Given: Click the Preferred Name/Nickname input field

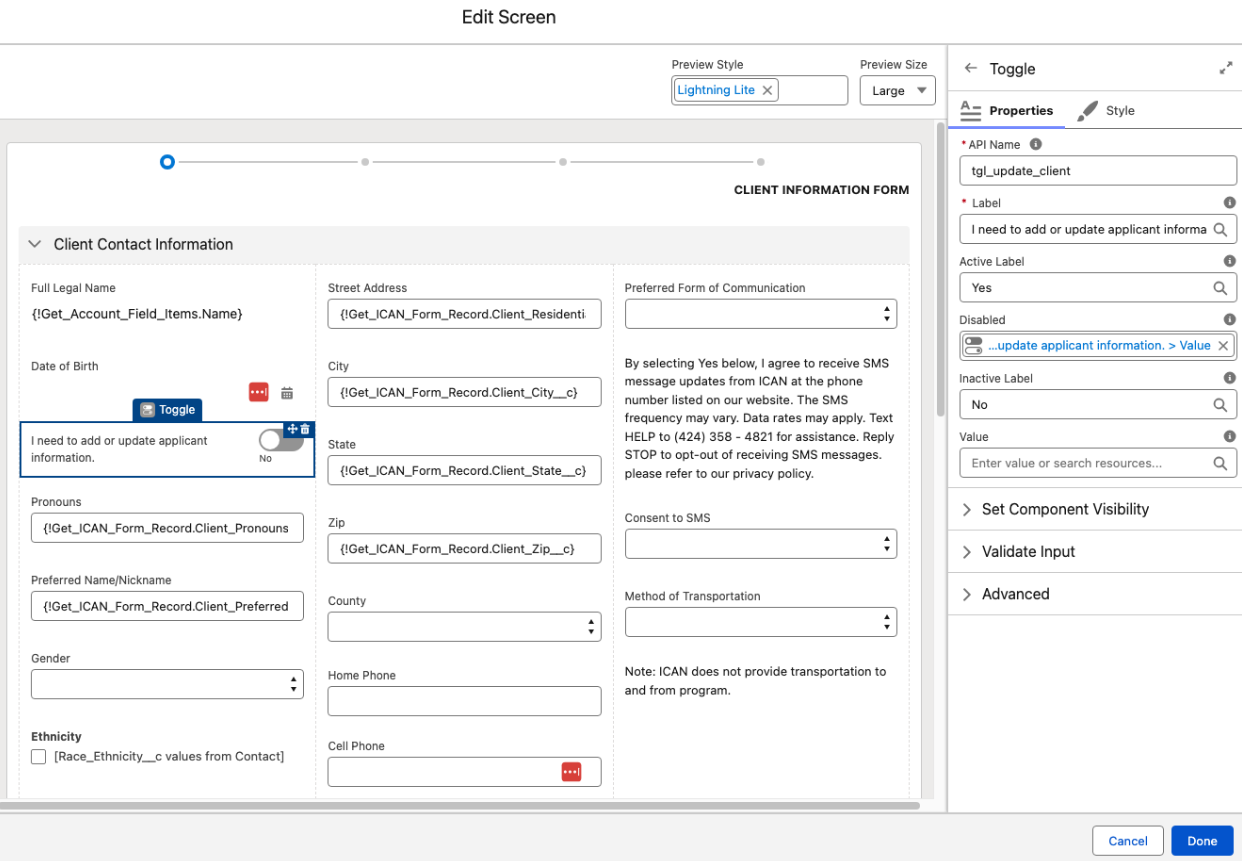Looking at the screenshot, I should click(x=167, y=606).
